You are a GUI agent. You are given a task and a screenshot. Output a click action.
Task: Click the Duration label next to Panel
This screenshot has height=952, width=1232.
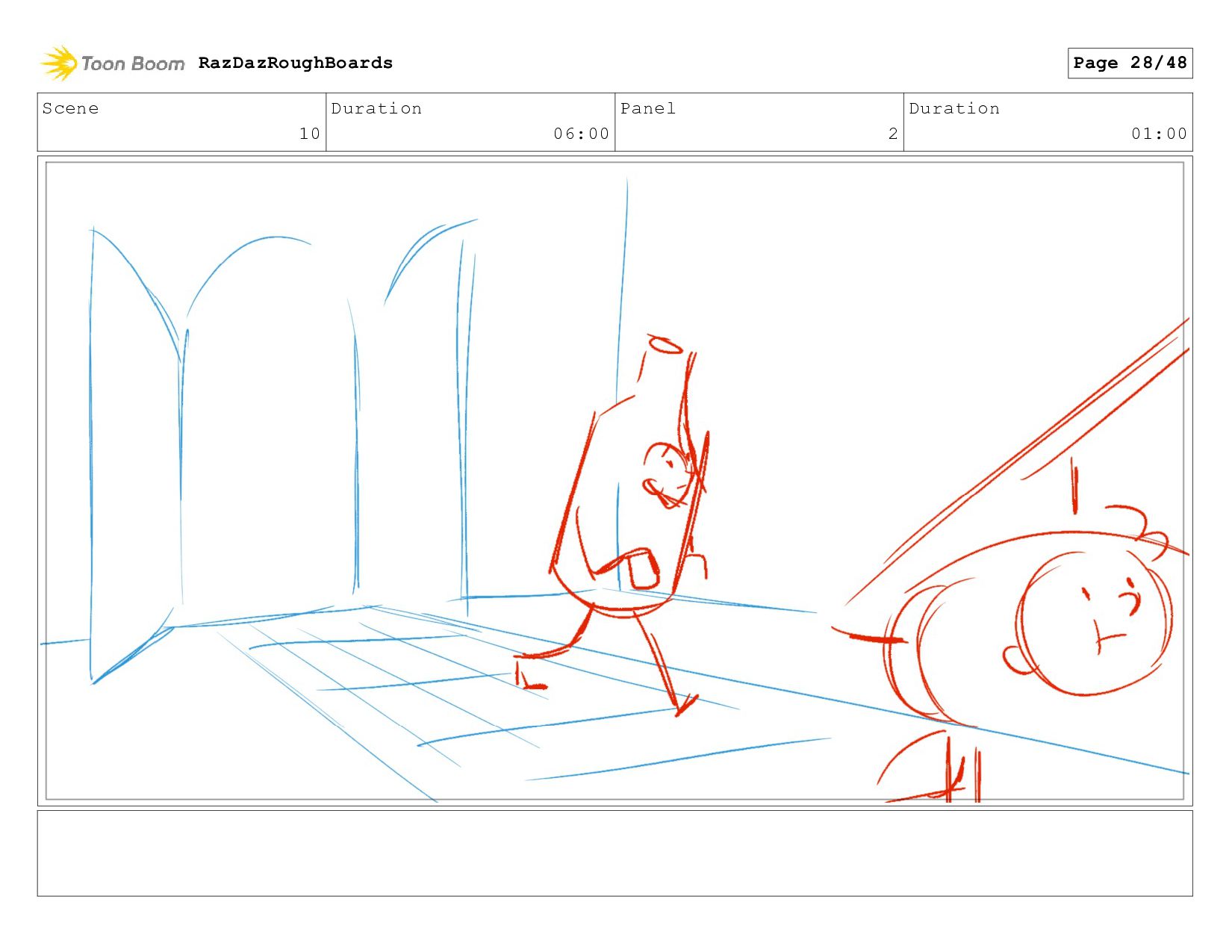click(954, 109)
